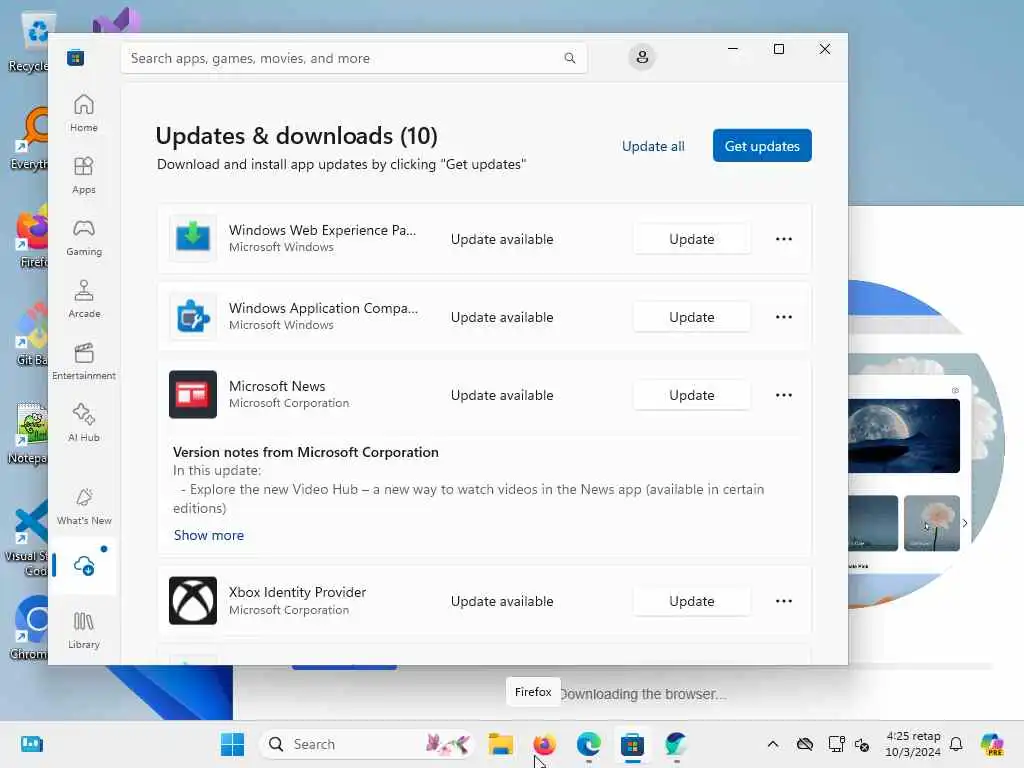Open more options for Windows Web Experience Pack
The width and height of the screenshot is (1024, 768).
click(784, 239)
